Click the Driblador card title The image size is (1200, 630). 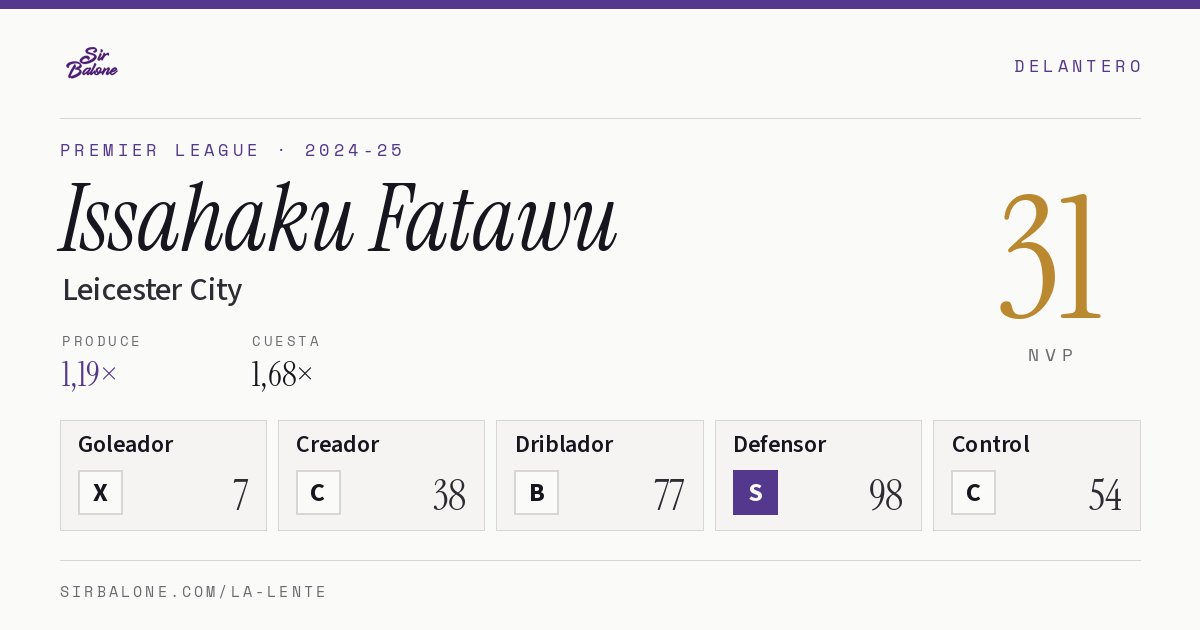tap(564, 444)
